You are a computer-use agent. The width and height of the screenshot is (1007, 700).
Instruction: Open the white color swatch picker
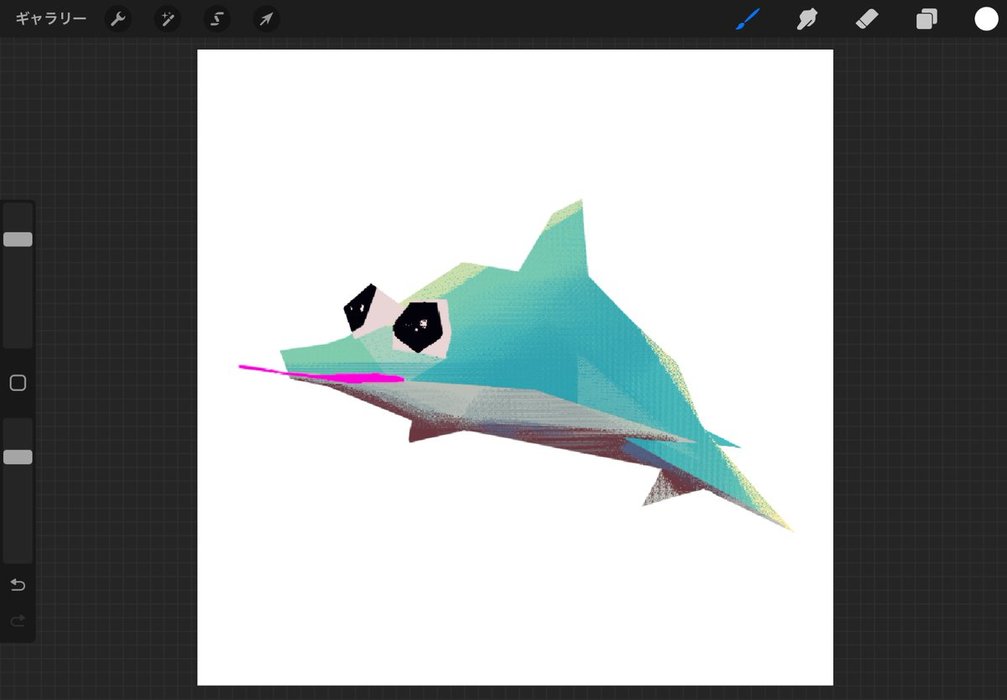point(986,19)
